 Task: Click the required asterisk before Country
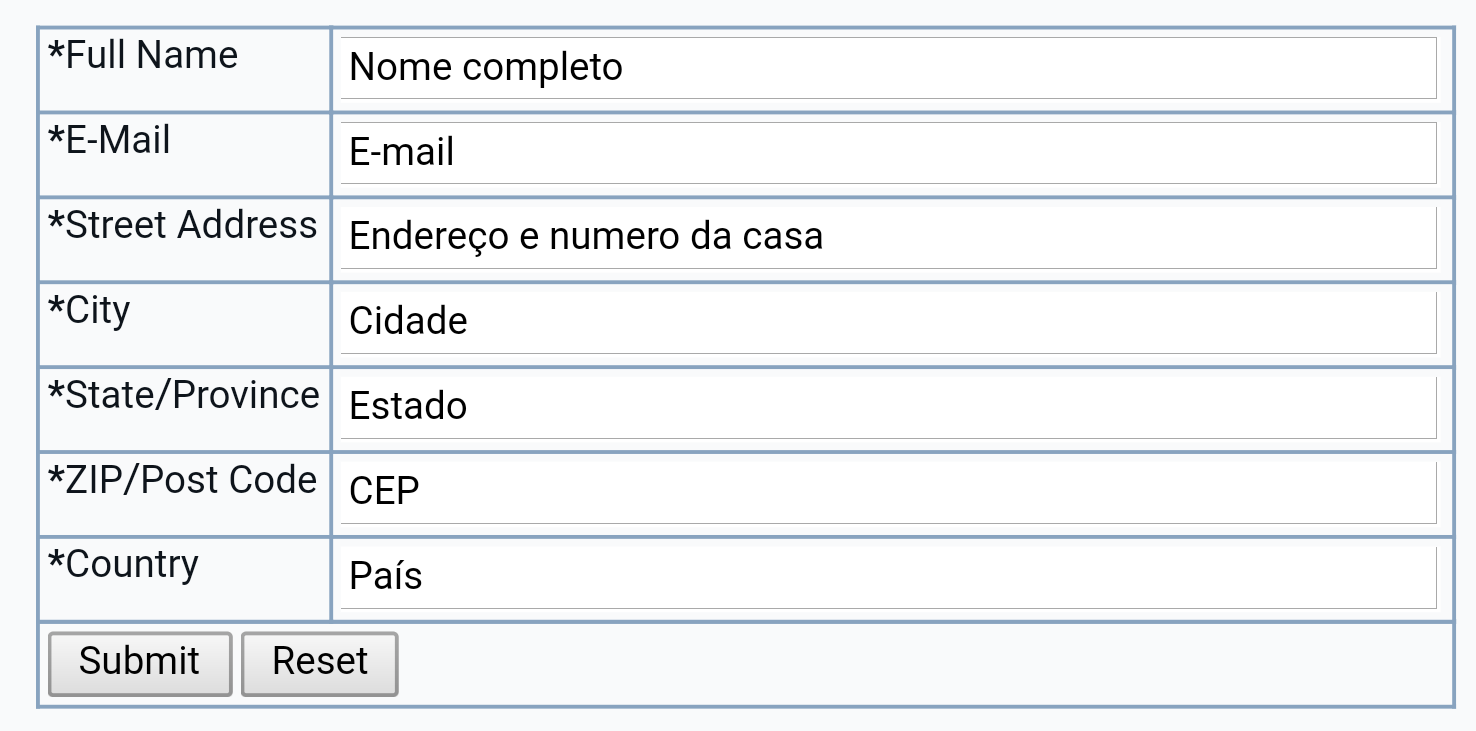click(56, 560)
